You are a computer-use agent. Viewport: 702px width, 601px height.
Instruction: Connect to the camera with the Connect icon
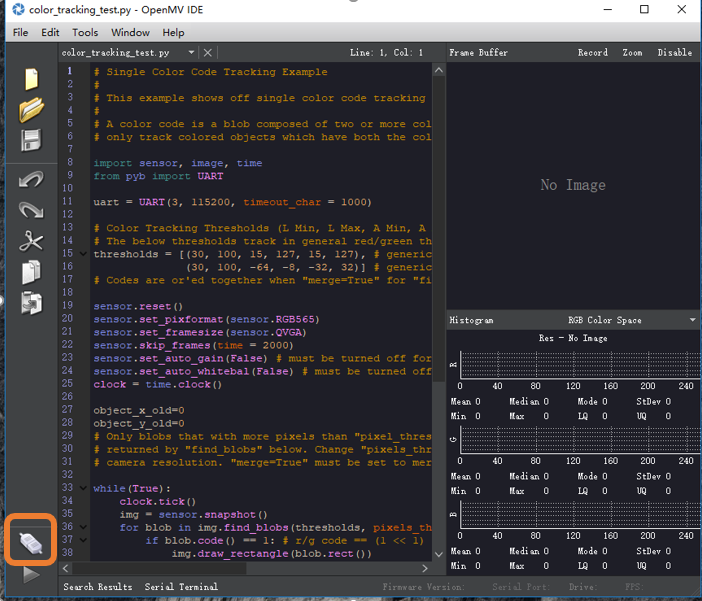(31, 543)
